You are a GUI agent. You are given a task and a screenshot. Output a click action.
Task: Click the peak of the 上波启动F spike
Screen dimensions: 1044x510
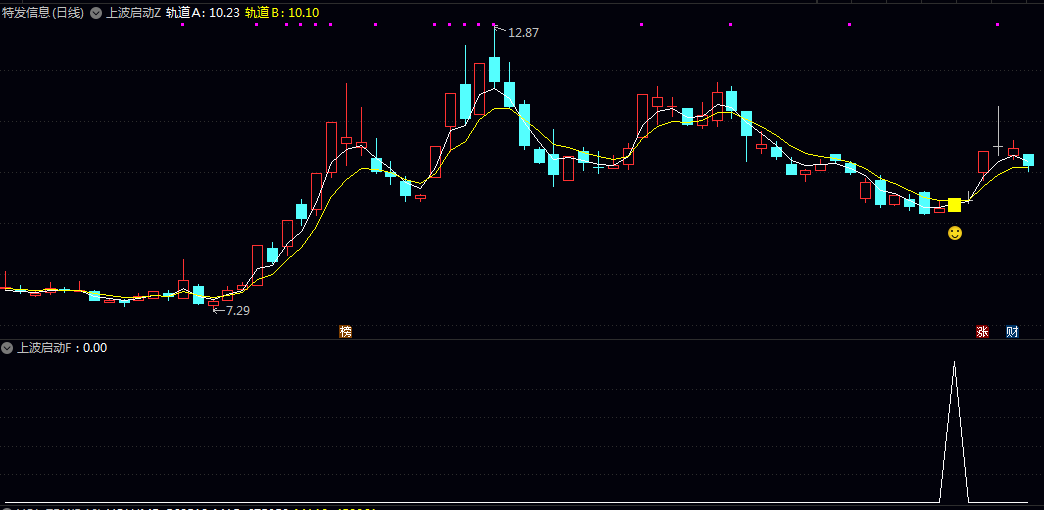(954, 363)
